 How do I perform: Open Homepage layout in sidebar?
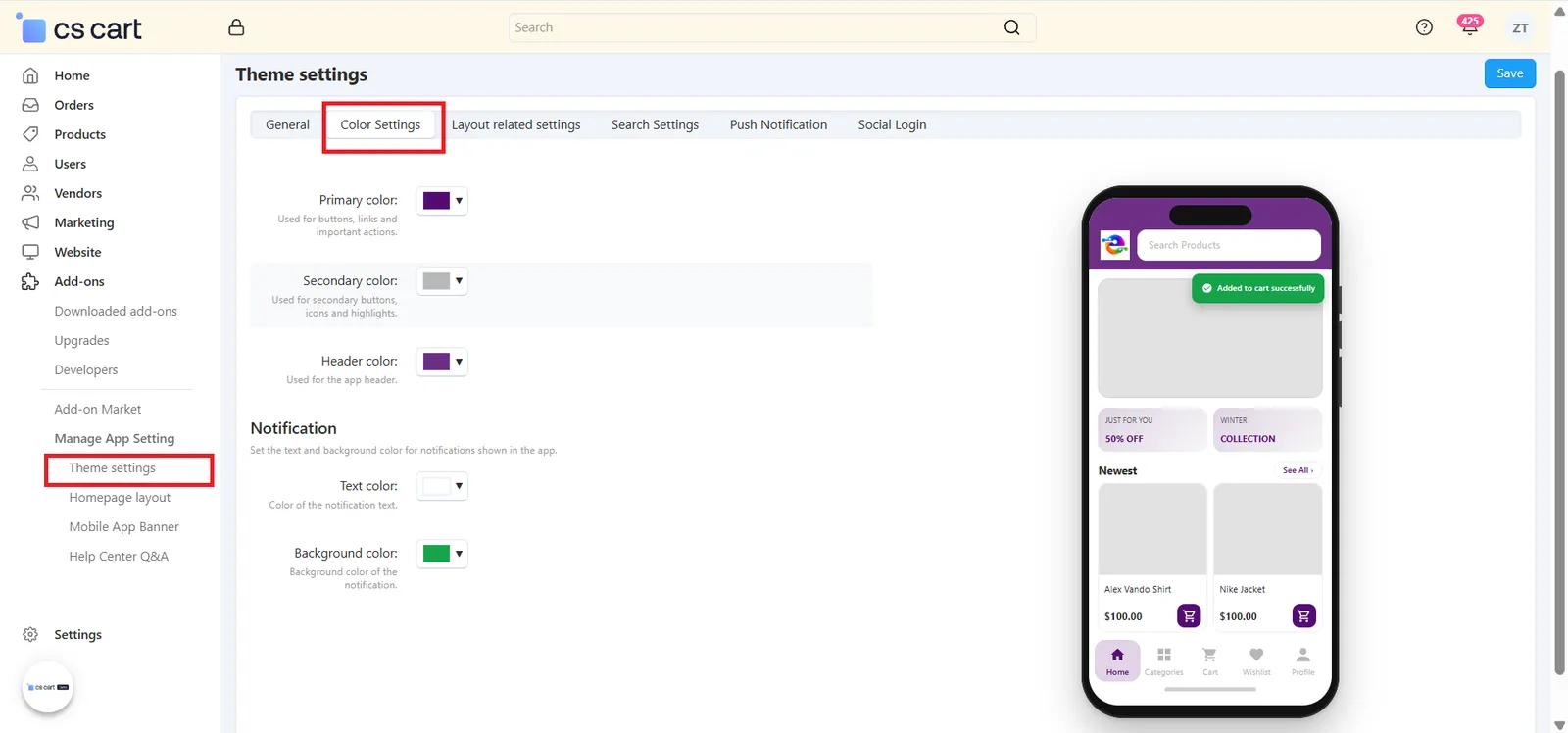[x=120, y=497]
